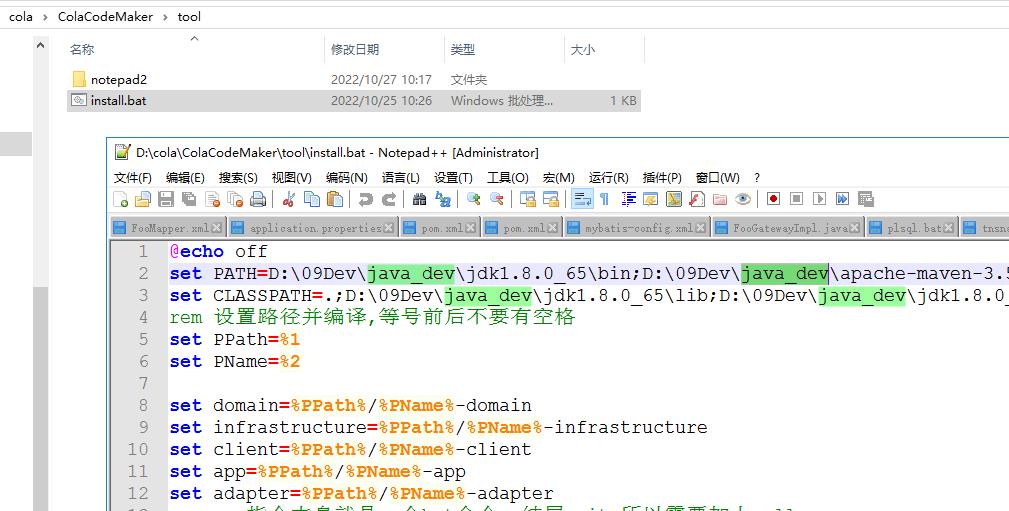This screenshot has width=1009, height=511.
Task: Click synchronize vertical scrolling icon
Action: click(528, 200)
